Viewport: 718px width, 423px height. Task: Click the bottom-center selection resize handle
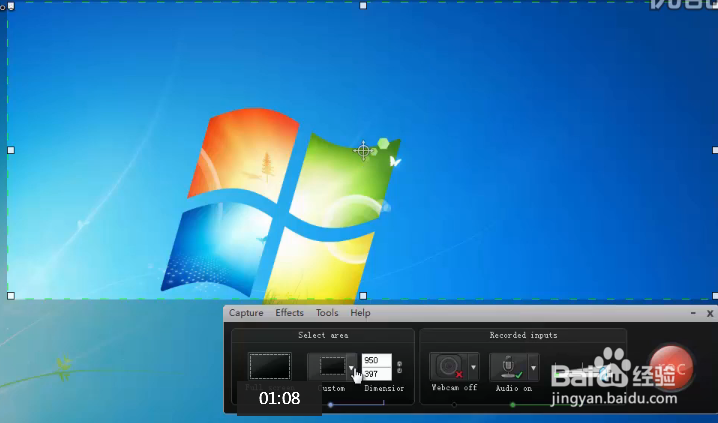coord(363,296)
